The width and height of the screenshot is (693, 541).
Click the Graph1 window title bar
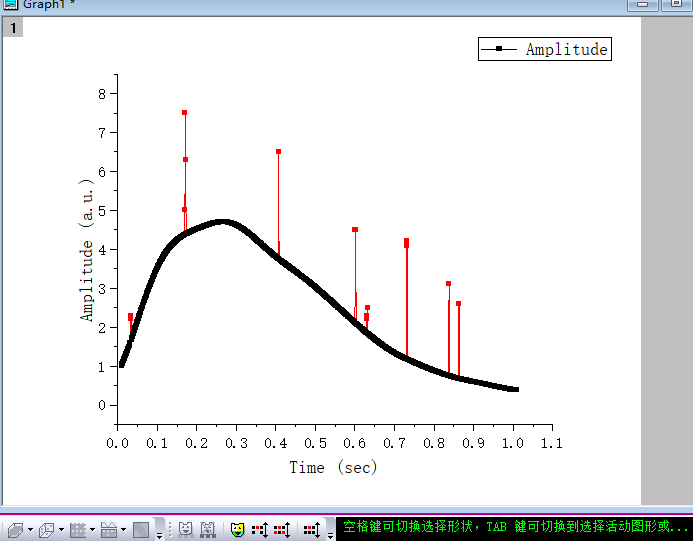tap(300, 5)
